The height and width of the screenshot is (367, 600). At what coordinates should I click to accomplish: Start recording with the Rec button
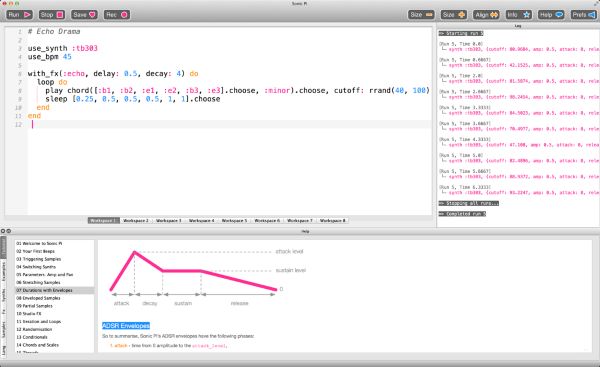(117, 15)
